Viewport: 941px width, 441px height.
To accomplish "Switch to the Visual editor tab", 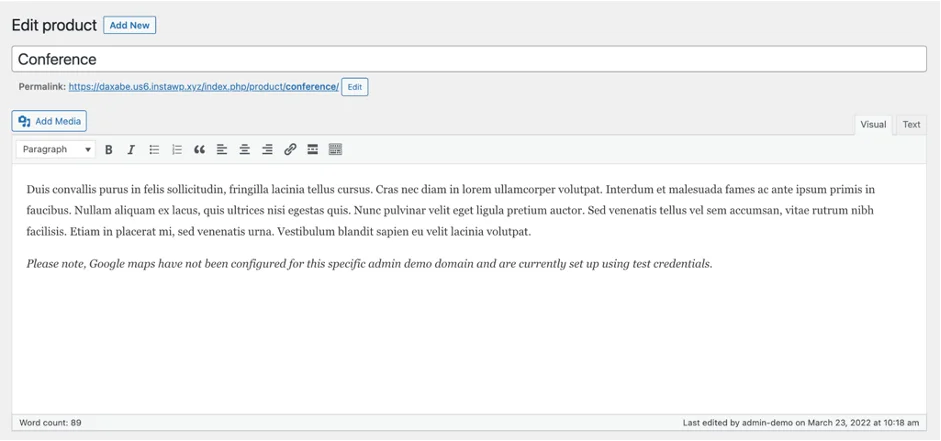I will coord(873,125).
